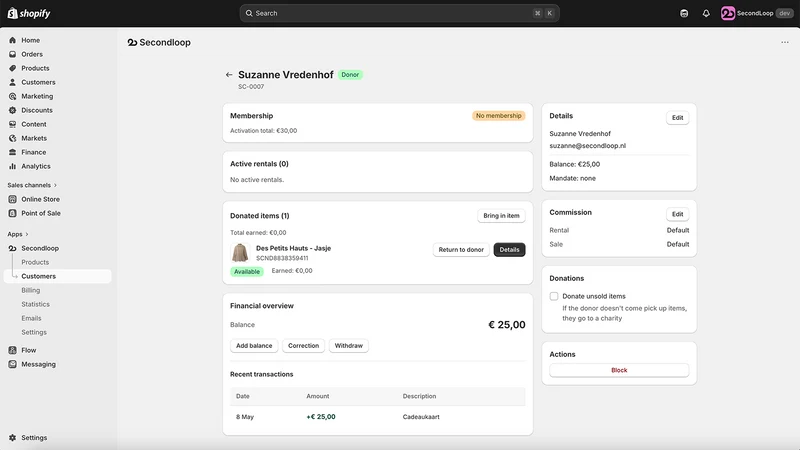Click the Cadeaukaart description cell
This screenshot has height=450, width=800.
coord(421,417)
